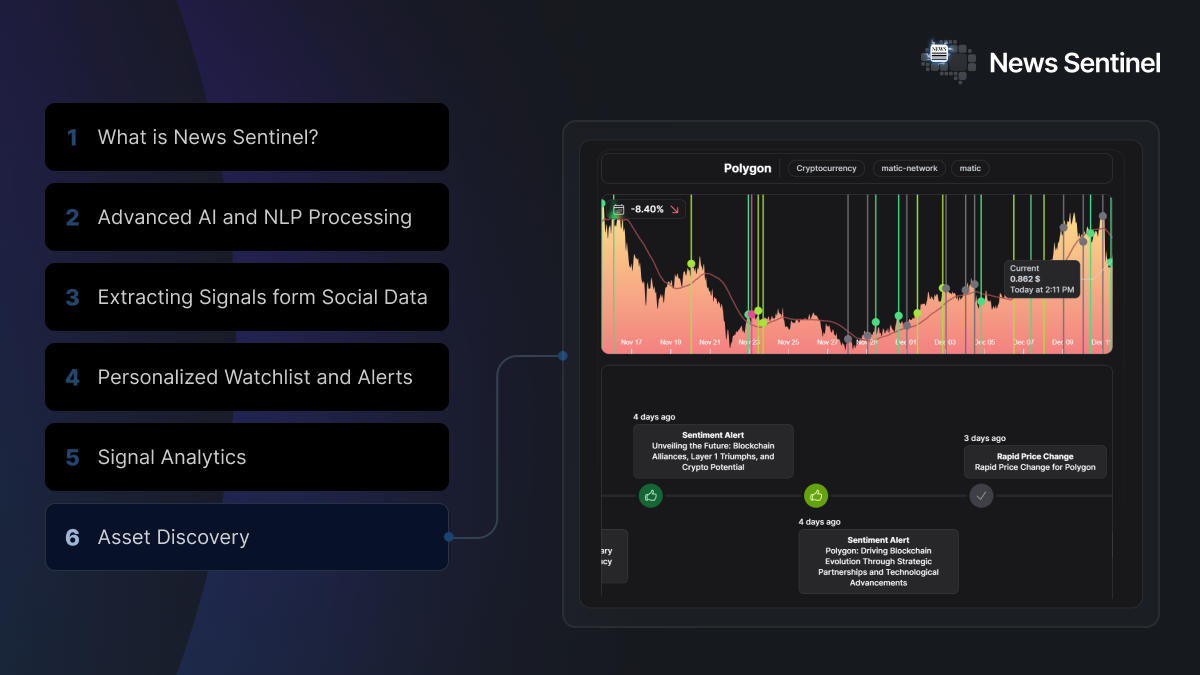
Task: Click the dark green thumbs-up timeline icon
Action: click(651, 495)
